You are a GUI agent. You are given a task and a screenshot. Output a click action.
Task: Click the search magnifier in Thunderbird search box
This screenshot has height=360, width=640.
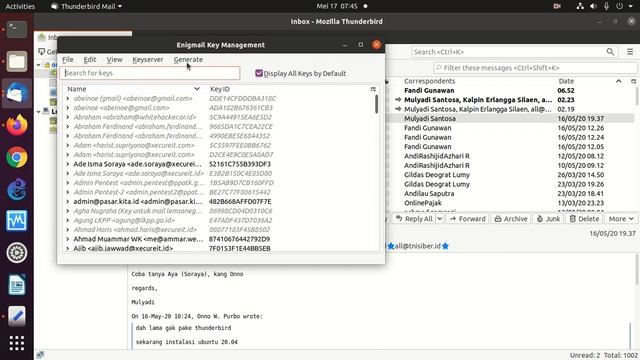[x=610, y=52]
